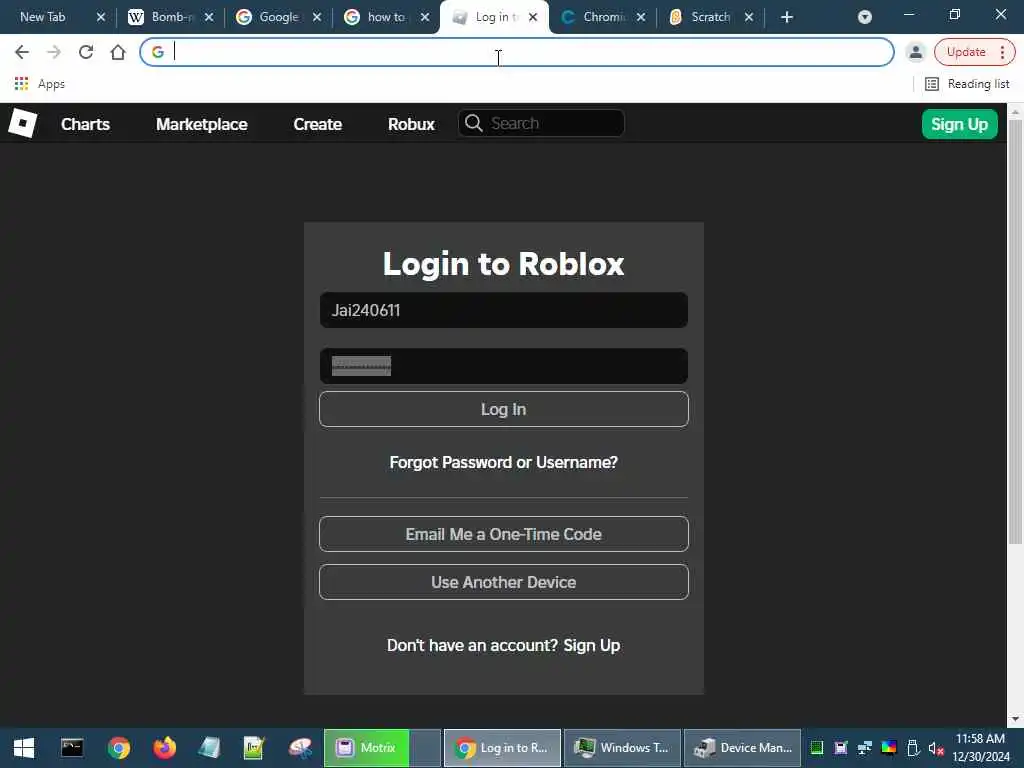The image size is (1024, 768).
Task: Launch Chrome from the taskbar pinned icon
Action: click(x=119, y=748)
